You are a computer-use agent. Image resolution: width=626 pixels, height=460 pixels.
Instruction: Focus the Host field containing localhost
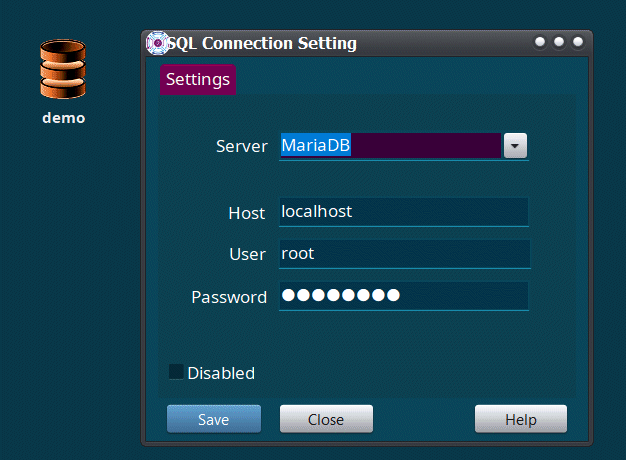(x=403, y=212)
